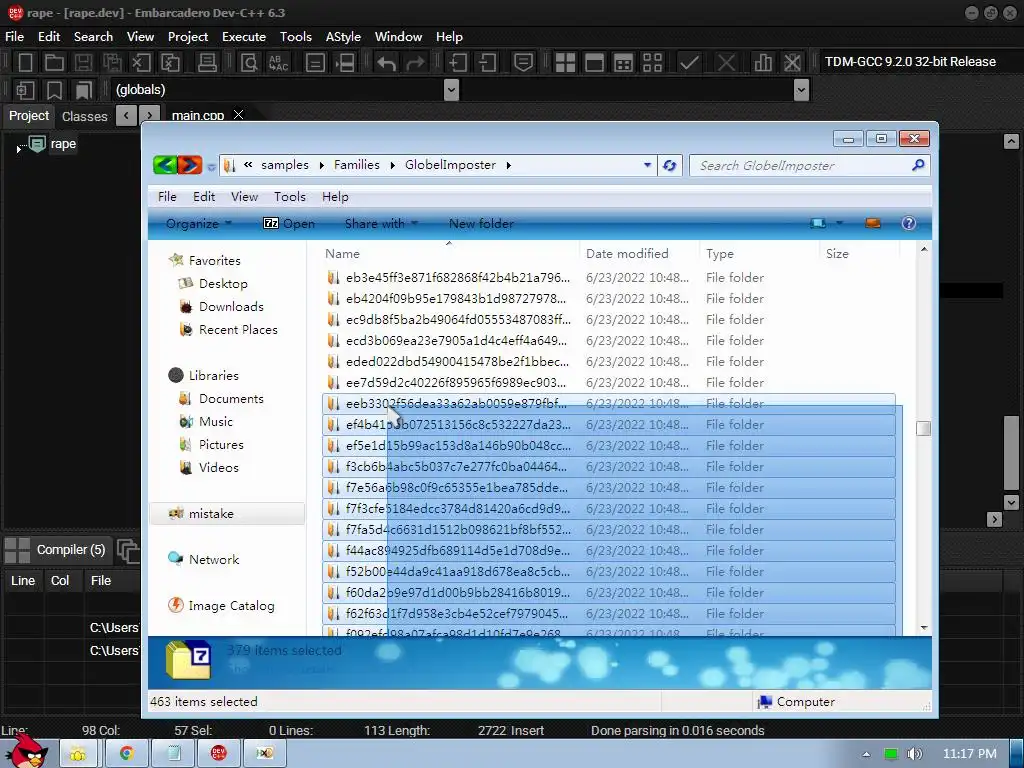
Task: Click the Refresh icon beside address bar
Action: tap(669, 165)
